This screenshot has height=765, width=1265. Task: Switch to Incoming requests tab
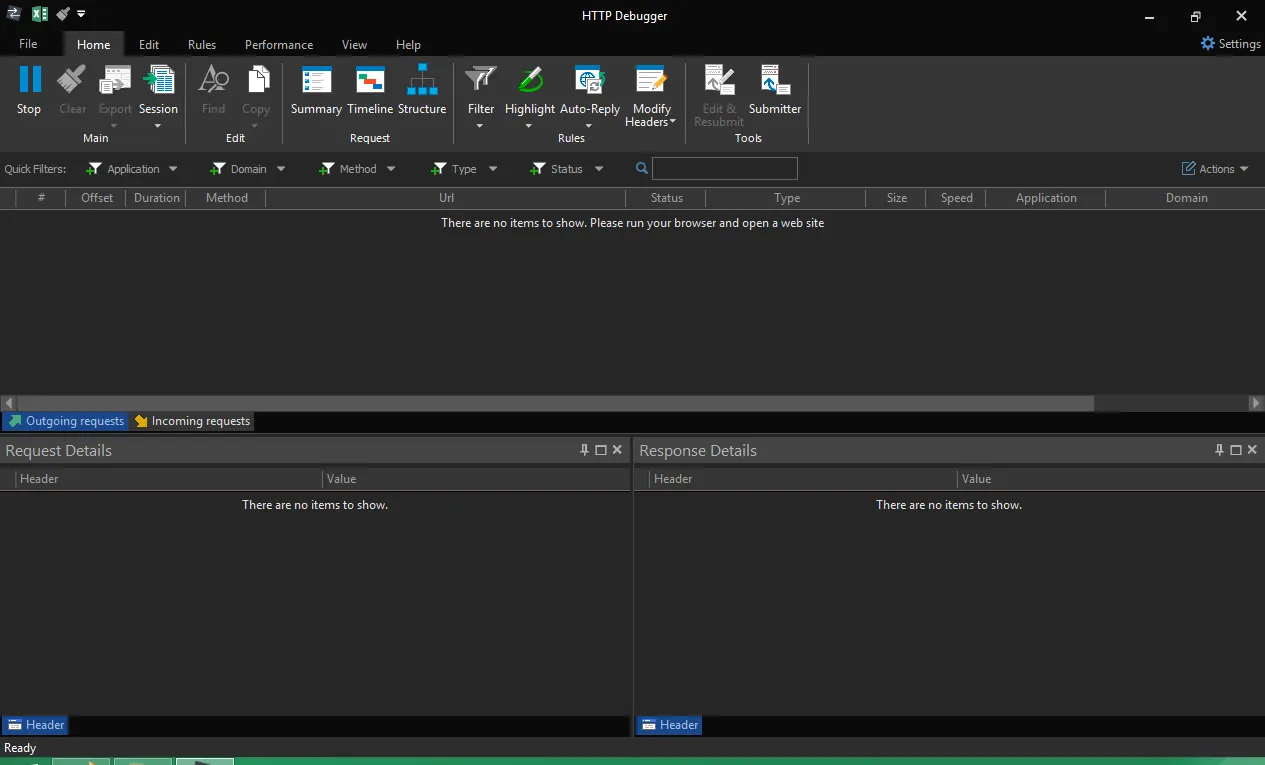(x=192, y=421)
